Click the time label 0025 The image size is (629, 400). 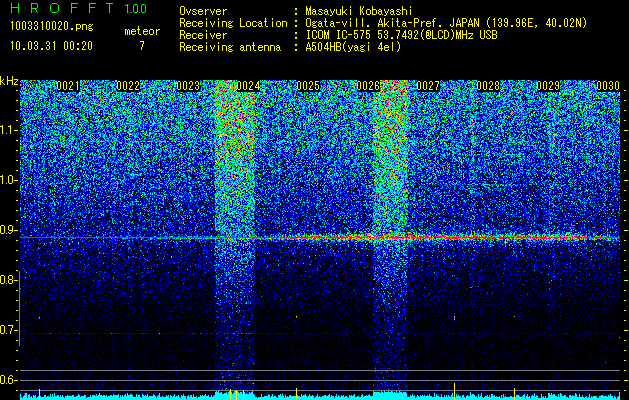tap(308, 86)
